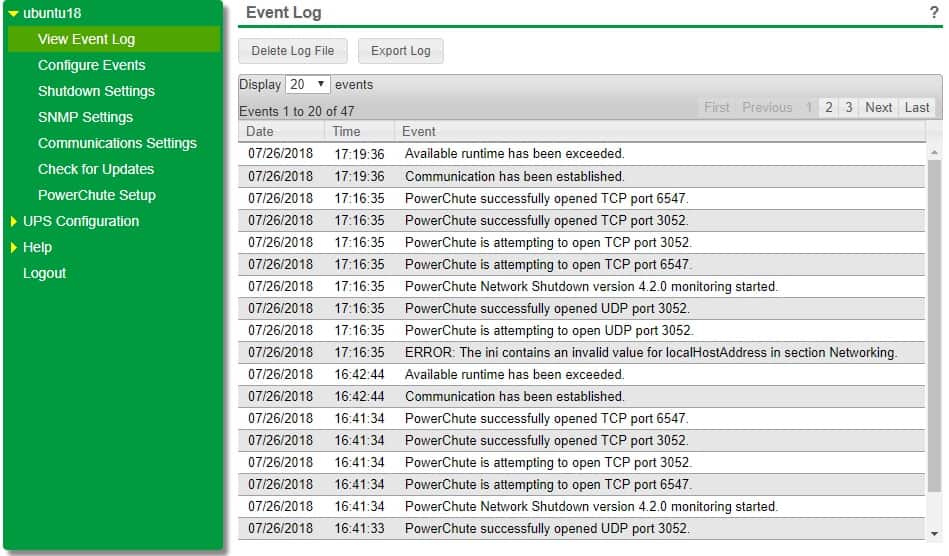Image resolution: width=949 pixels, height=556 pixels.
Task: Select View Event Log menu item
Action: coord(114,39)
